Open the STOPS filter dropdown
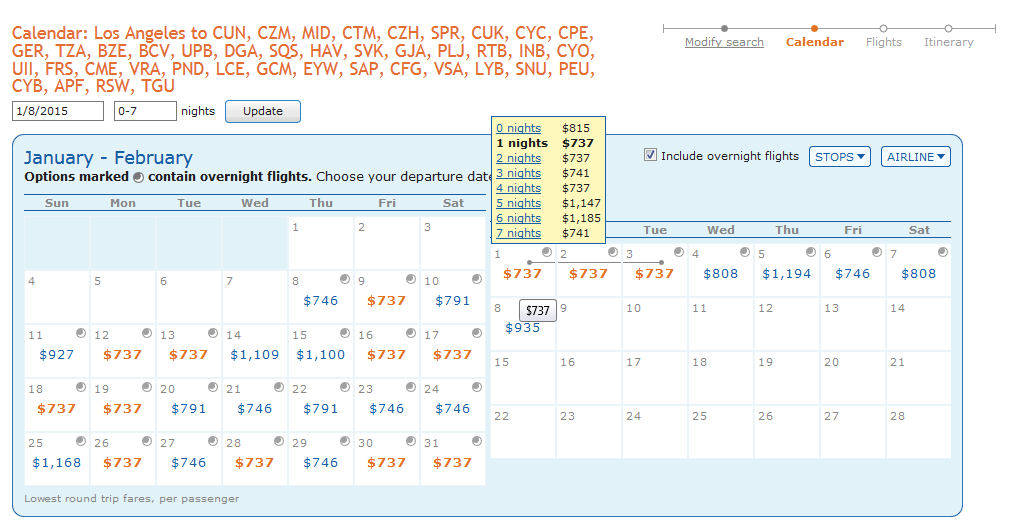The image size is (1015, 532). click(x=840, y=156)
